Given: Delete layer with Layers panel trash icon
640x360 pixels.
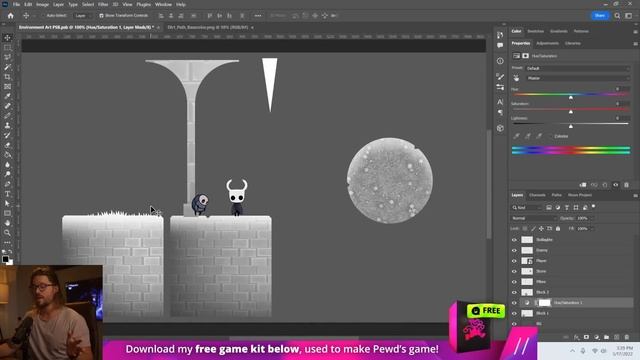Looking at the screenshot, I should [x=627, y=337].
